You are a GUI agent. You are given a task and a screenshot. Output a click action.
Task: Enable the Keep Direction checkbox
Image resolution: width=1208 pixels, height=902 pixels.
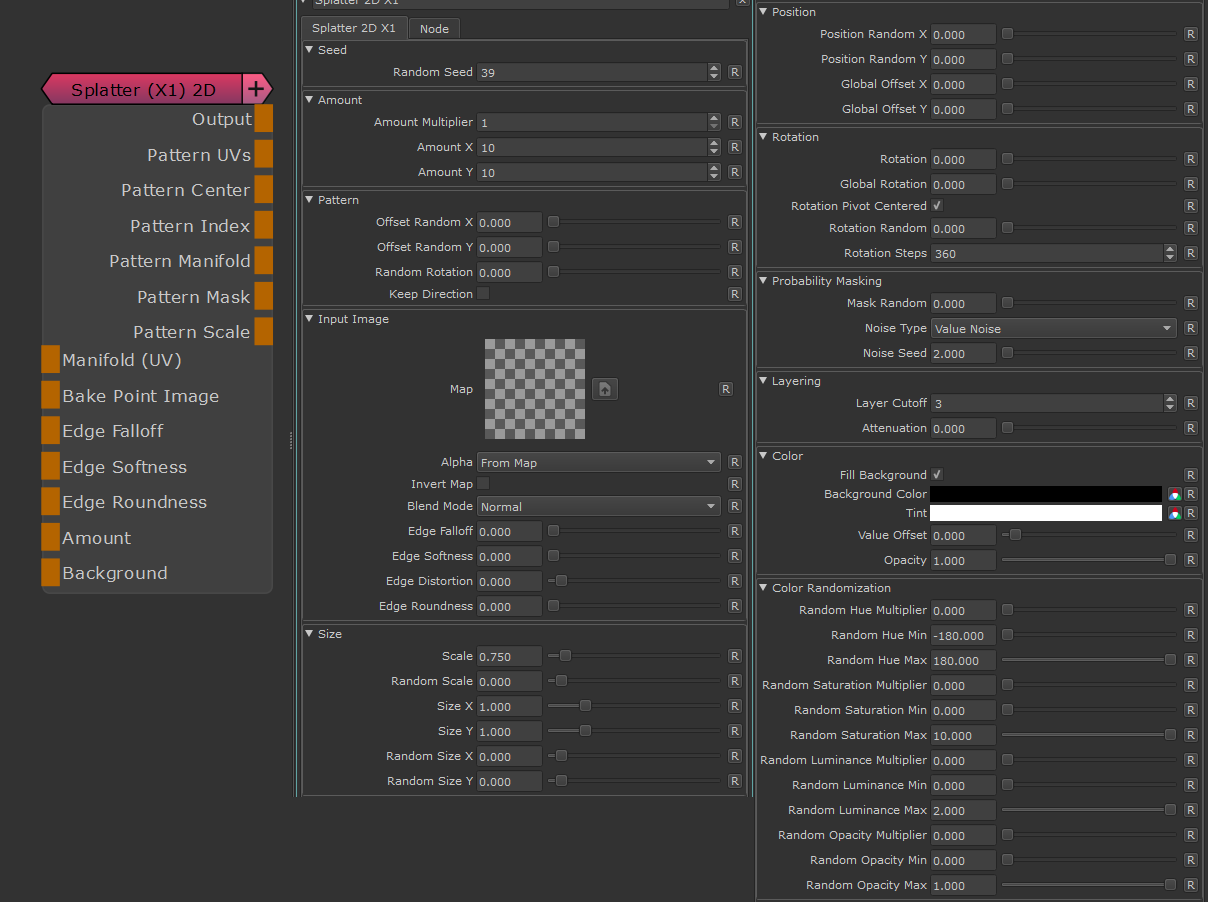point(483,294)
